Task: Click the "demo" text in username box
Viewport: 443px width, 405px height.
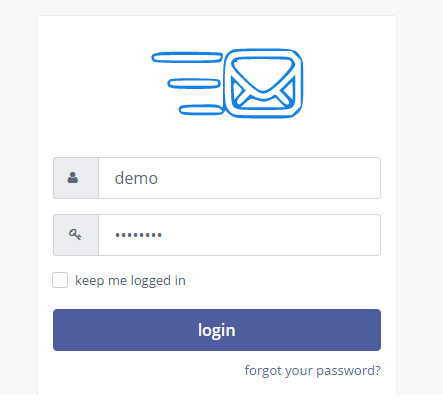Action: pos(136,178)
